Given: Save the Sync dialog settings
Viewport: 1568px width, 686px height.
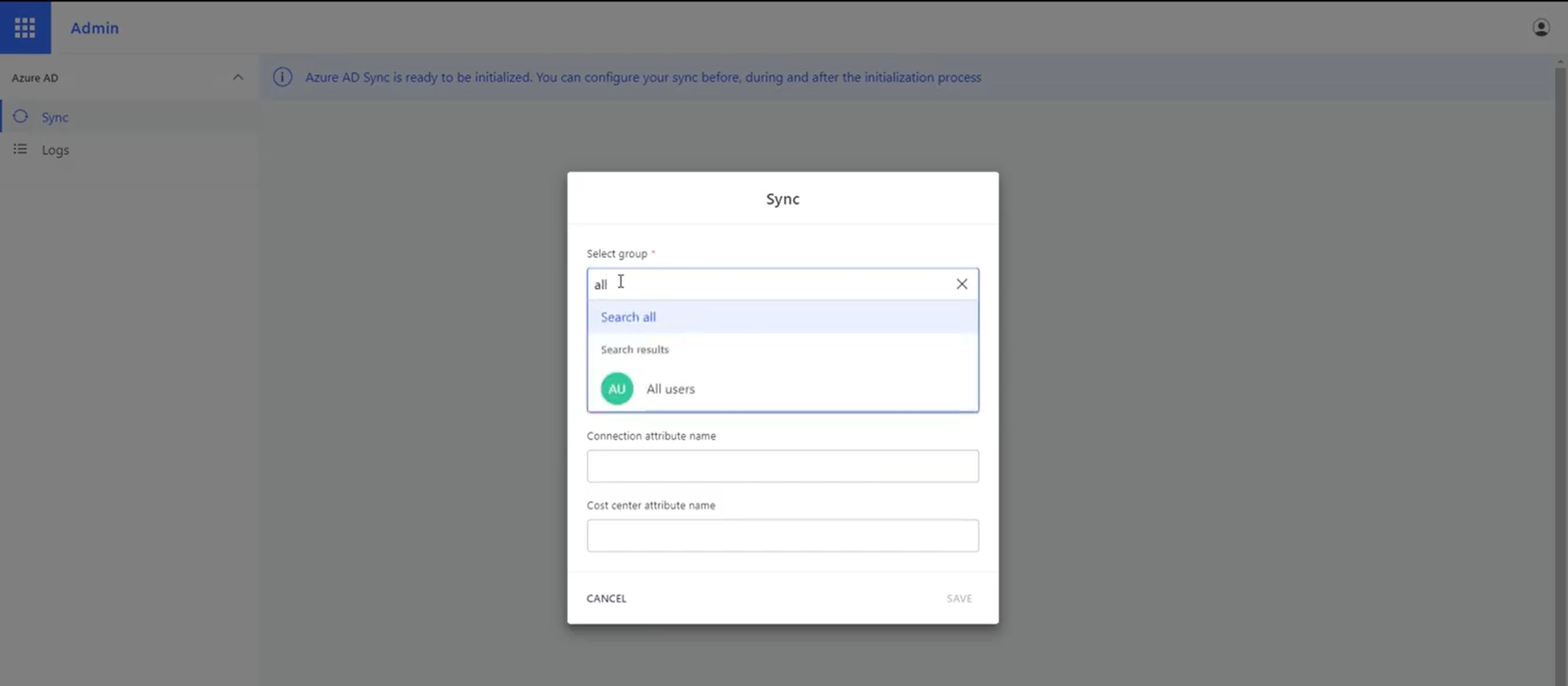Looking at the screenshot, I should coord(959,598).
